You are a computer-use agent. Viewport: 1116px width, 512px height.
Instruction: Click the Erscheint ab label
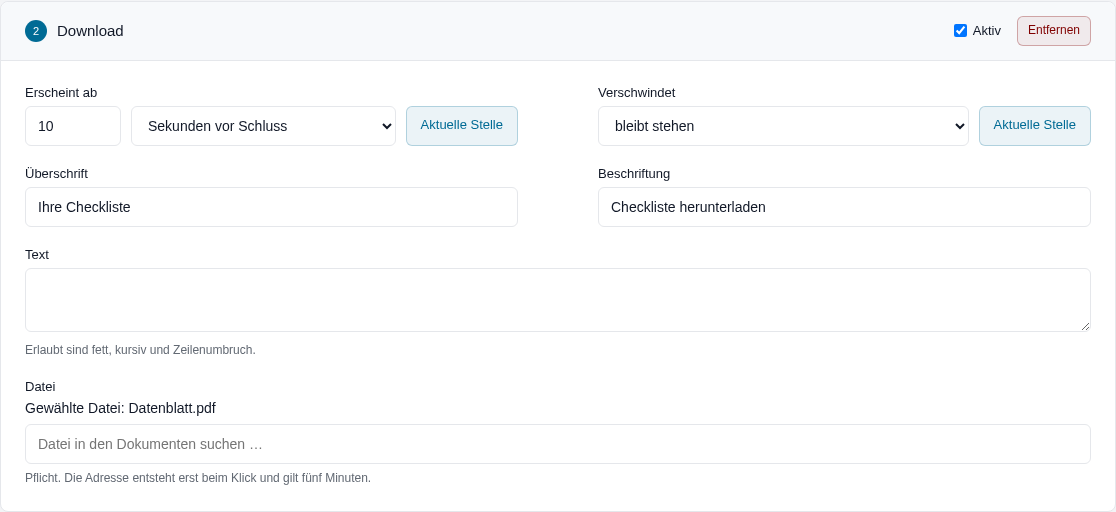point(61,93)
